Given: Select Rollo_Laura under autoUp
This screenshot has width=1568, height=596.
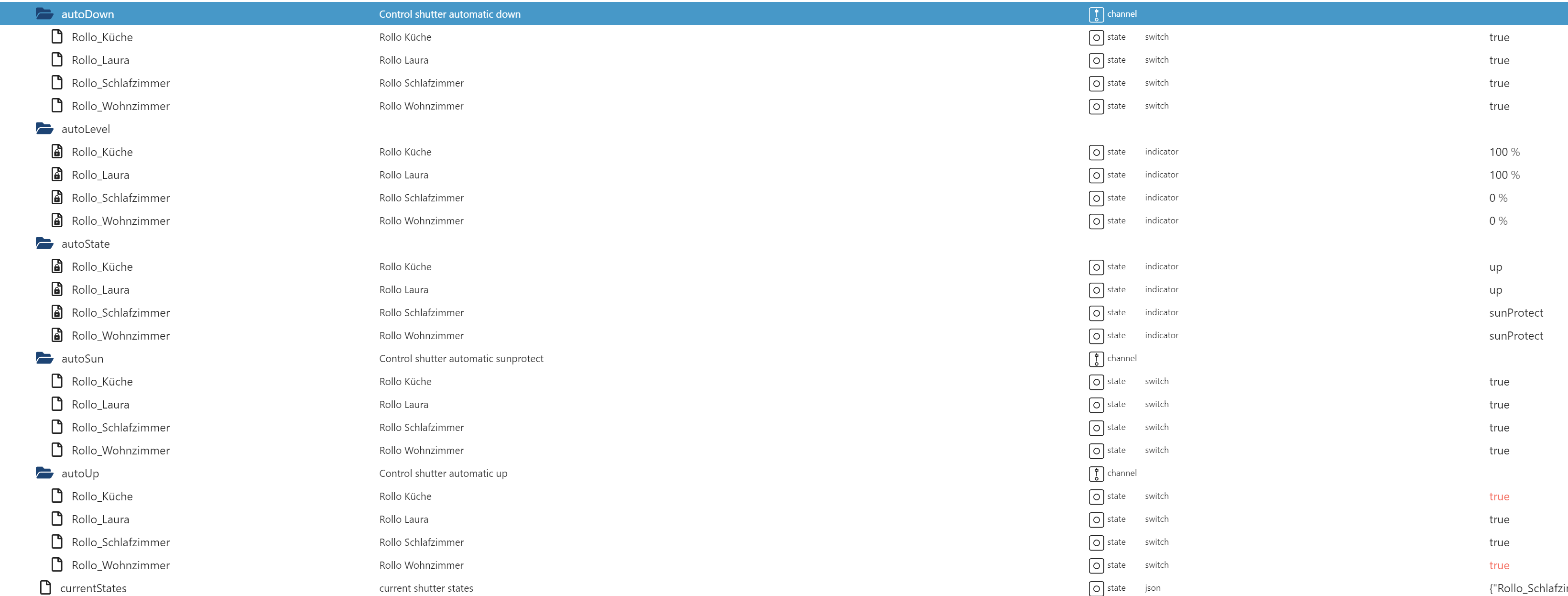Looking at the screenshot, I should point(100,519).
